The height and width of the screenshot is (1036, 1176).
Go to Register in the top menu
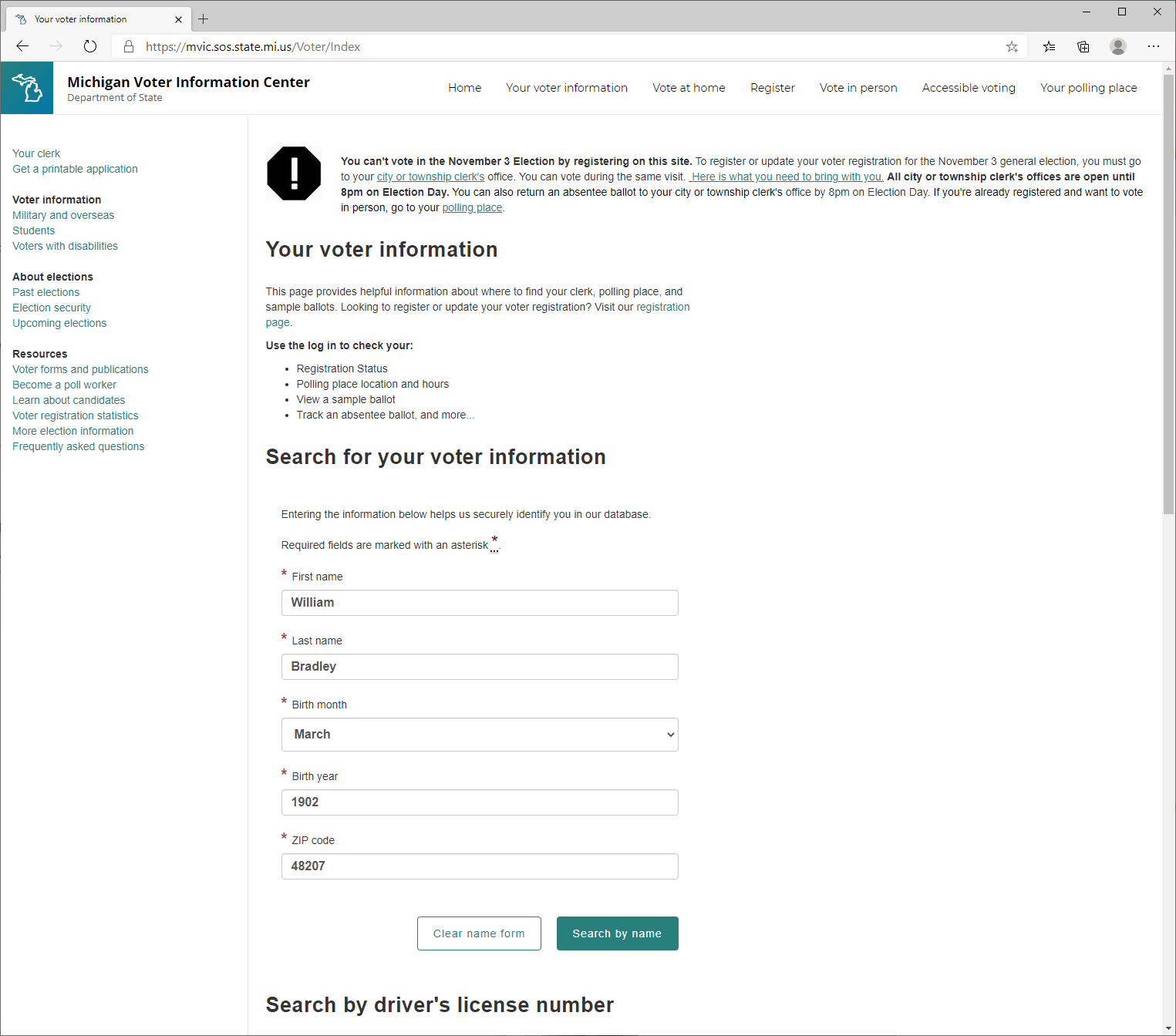coord(773,88)
